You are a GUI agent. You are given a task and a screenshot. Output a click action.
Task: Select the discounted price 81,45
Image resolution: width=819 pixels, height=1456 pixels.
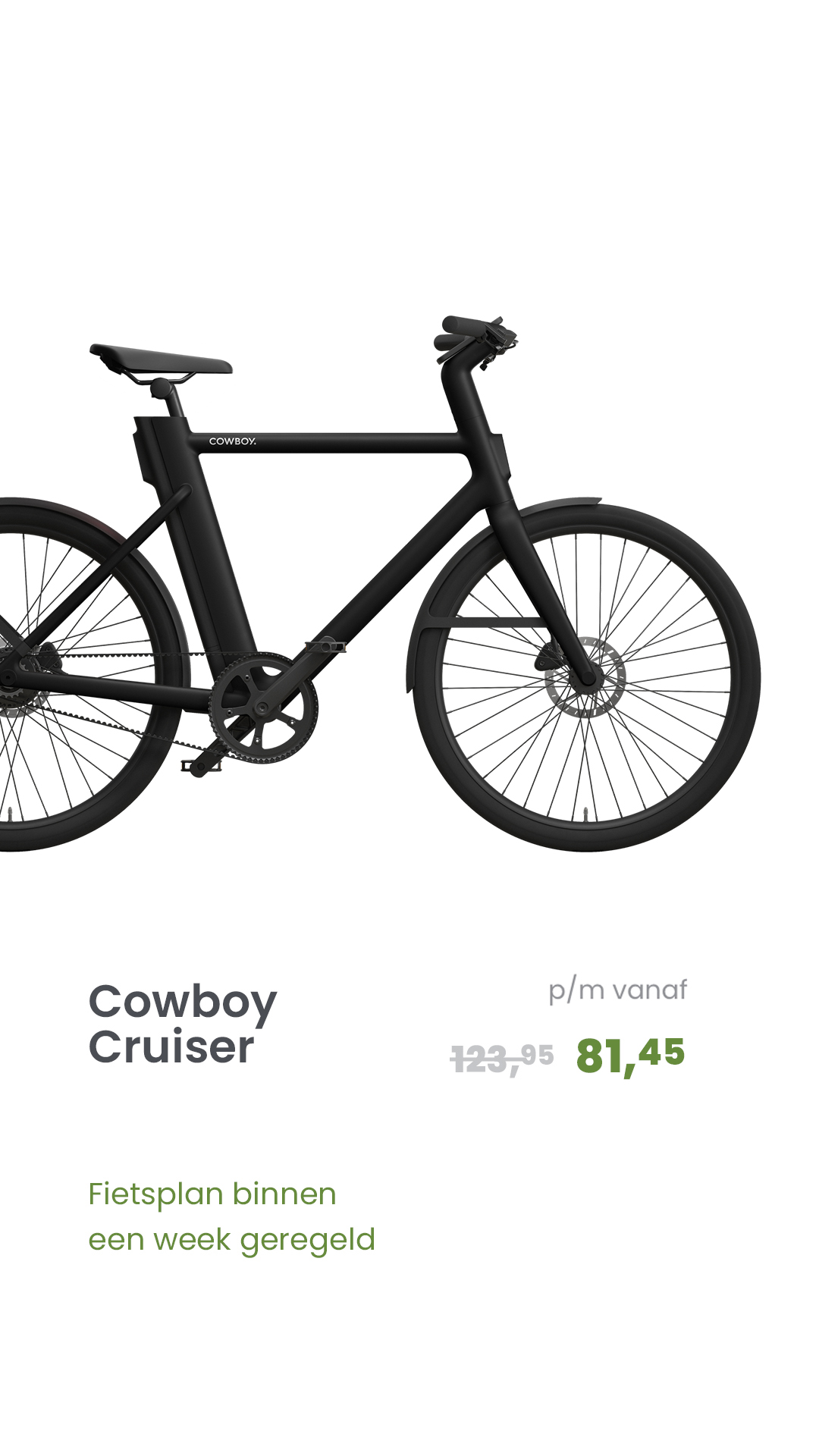coord(630,1056)
